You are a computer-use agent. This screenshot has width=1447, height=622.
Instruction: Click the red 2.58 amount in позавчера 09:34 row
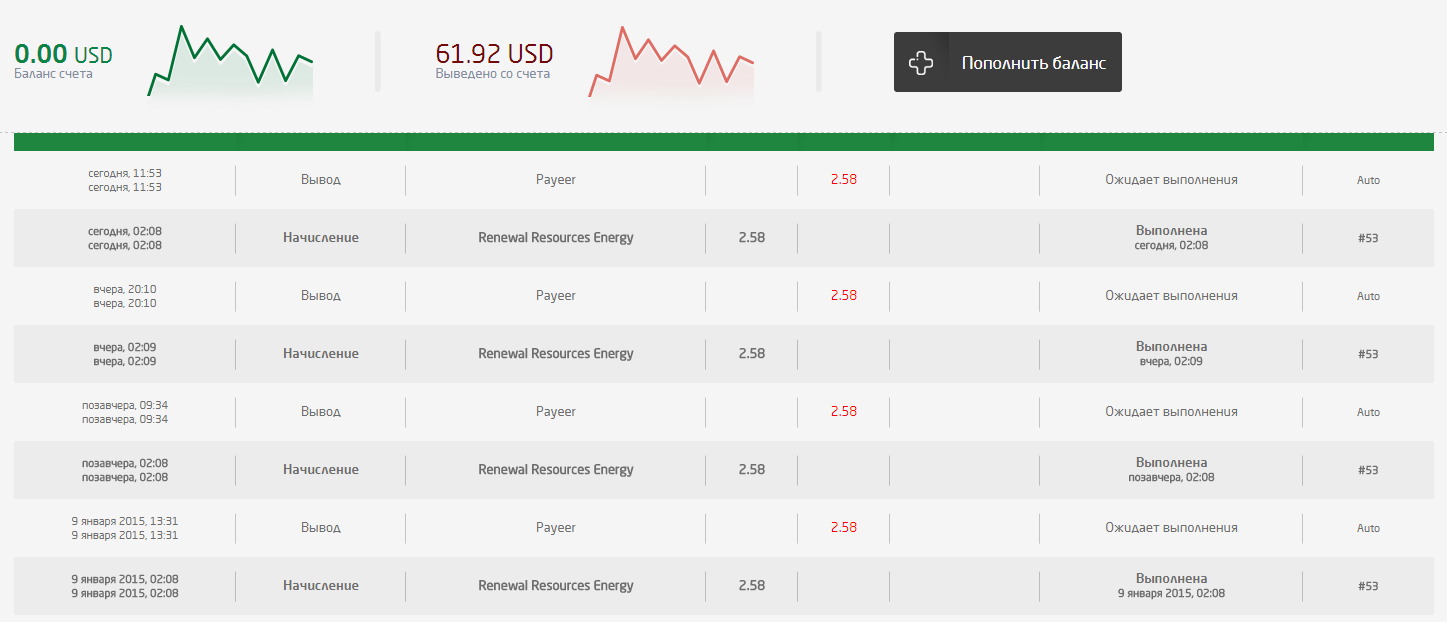(x=843, y=411)
